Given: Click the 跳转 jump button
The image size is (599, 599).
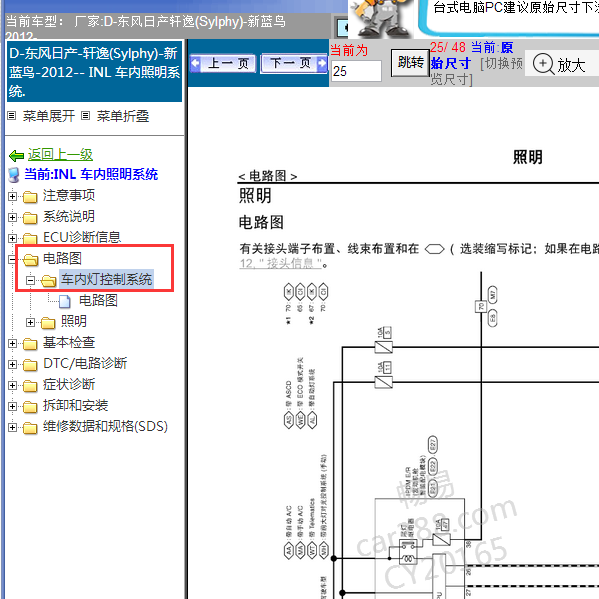Looking at the screenshot, I should pos(410,63).
